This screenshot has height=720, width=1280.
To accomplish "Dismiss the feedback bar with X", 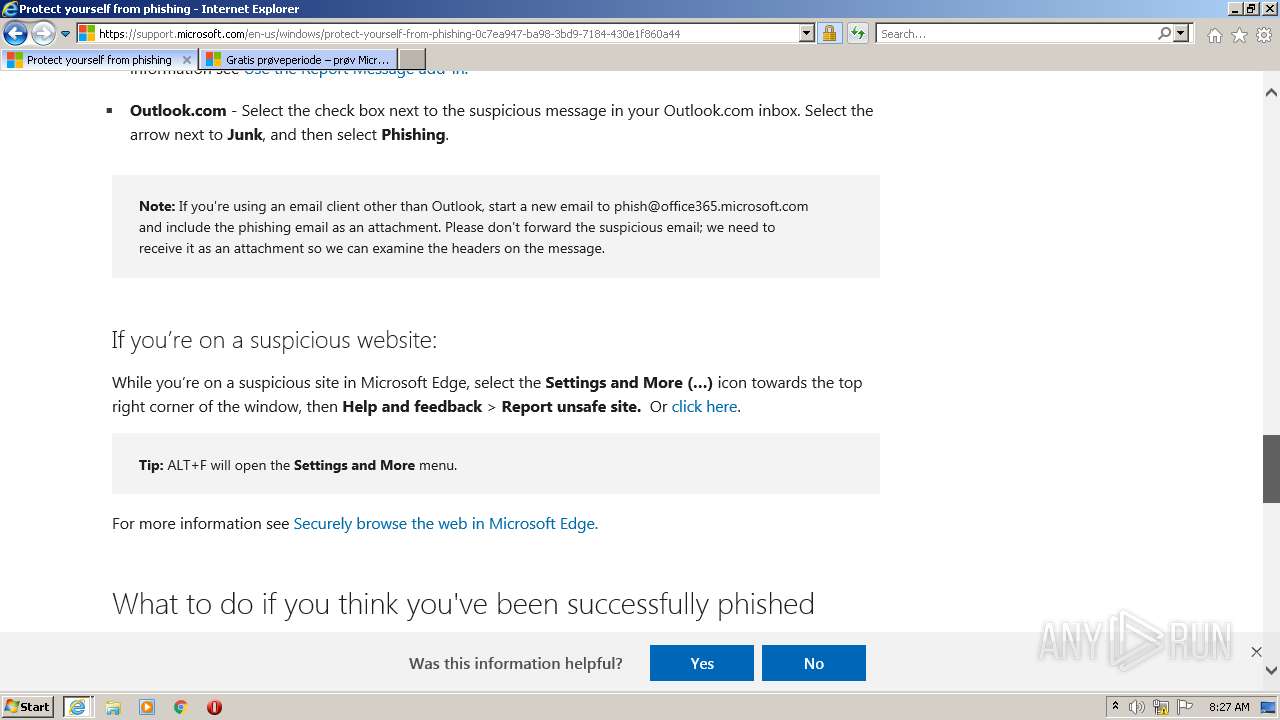I will (1256, 652).
